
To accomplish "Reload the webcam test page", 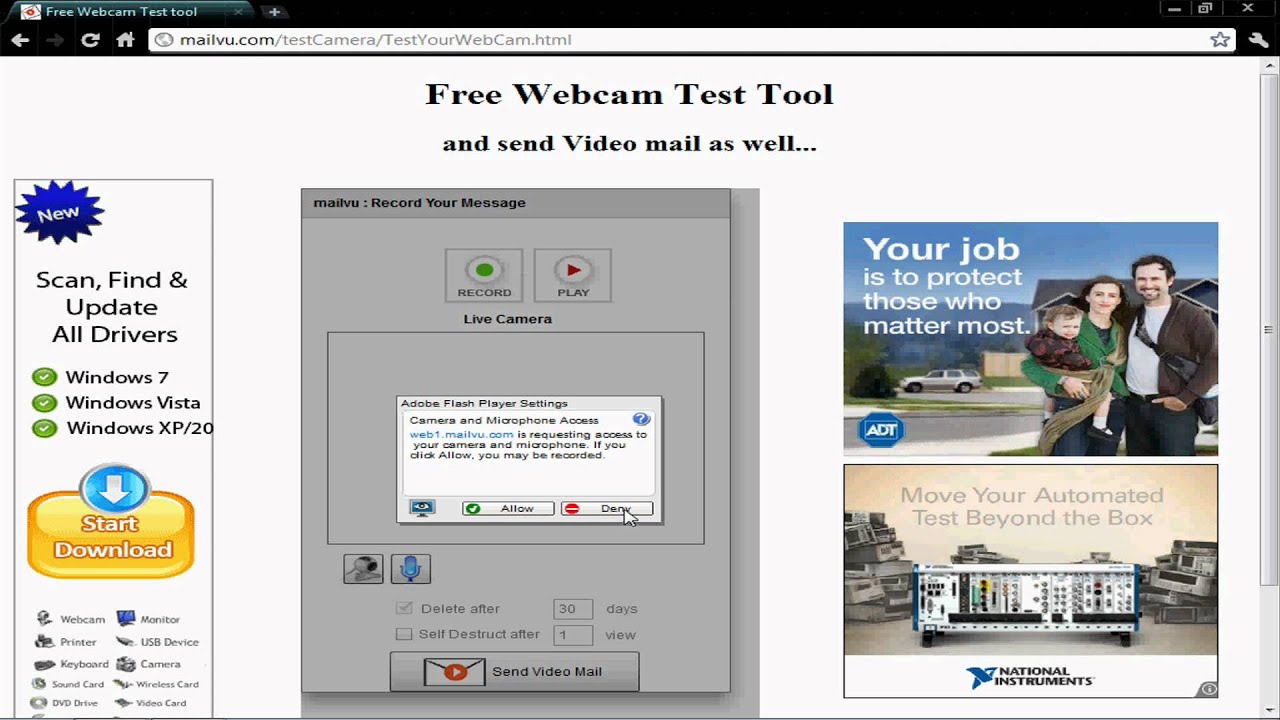I will [90, 40].
